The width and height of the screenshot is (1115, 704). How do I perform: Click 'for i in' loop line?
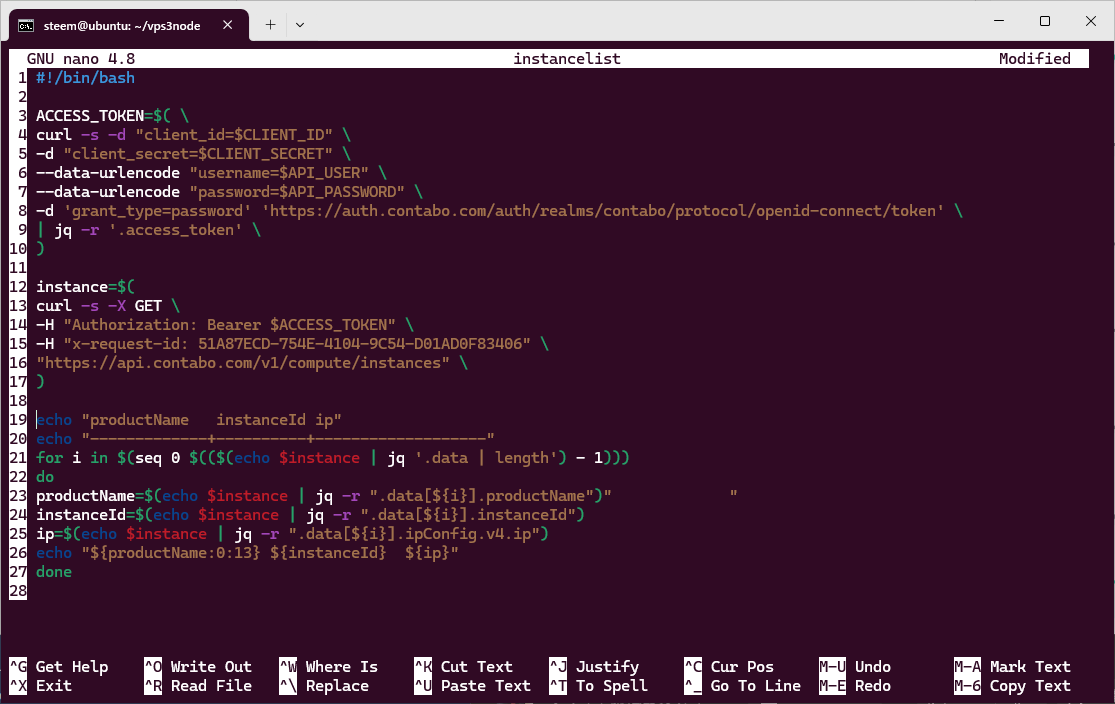(333, 458)
